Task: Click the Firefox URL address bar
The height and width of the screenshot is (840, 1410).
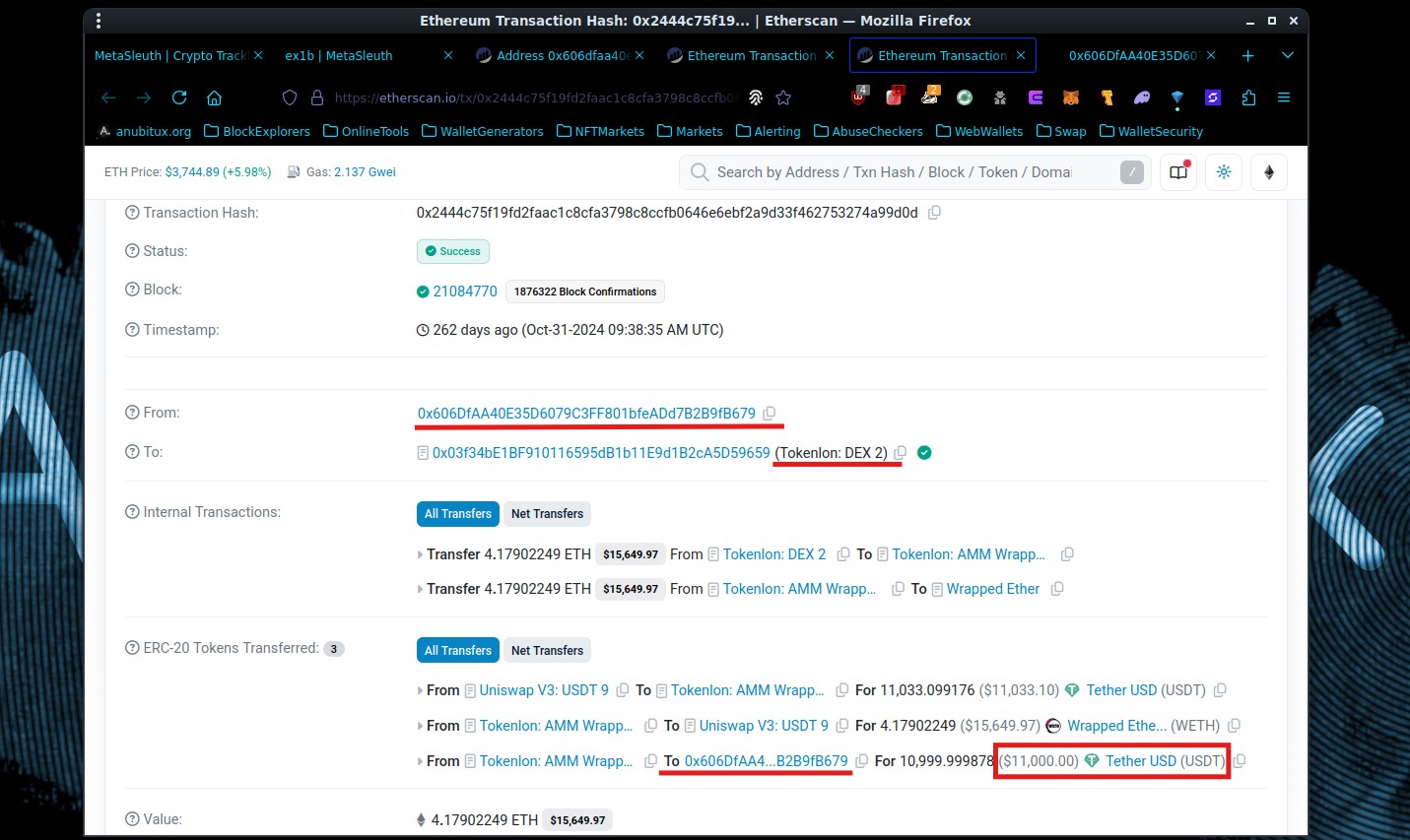Action: (x=537, y=97)
